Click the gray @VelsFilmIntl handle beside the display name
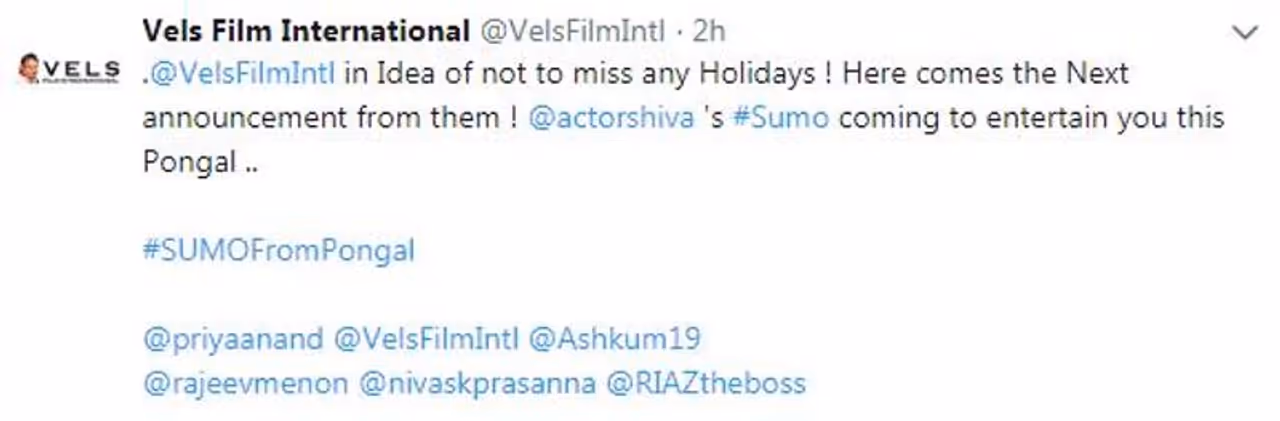 (572, 31)
